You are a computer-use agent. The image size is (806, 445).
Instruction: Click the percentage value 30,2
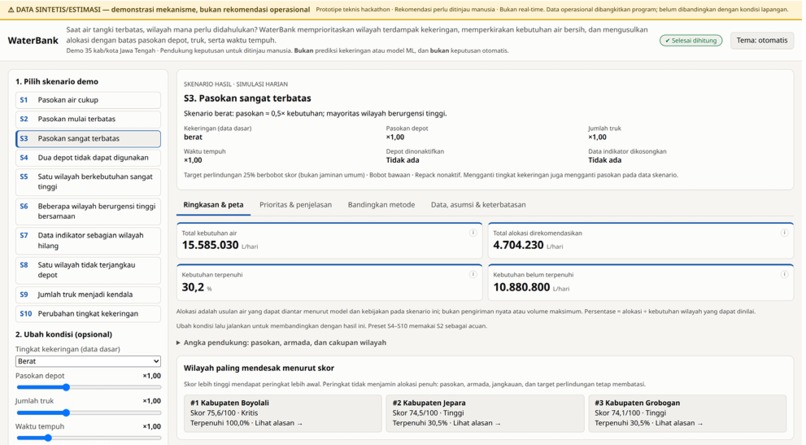pyautogui.click(x=193, y=287)
